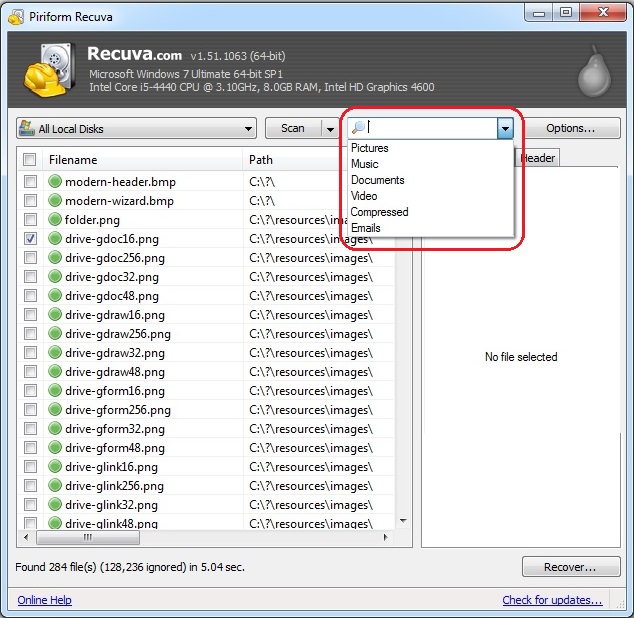
Task: Choose Video from the filter list
Action: click(x=431, y=196)
